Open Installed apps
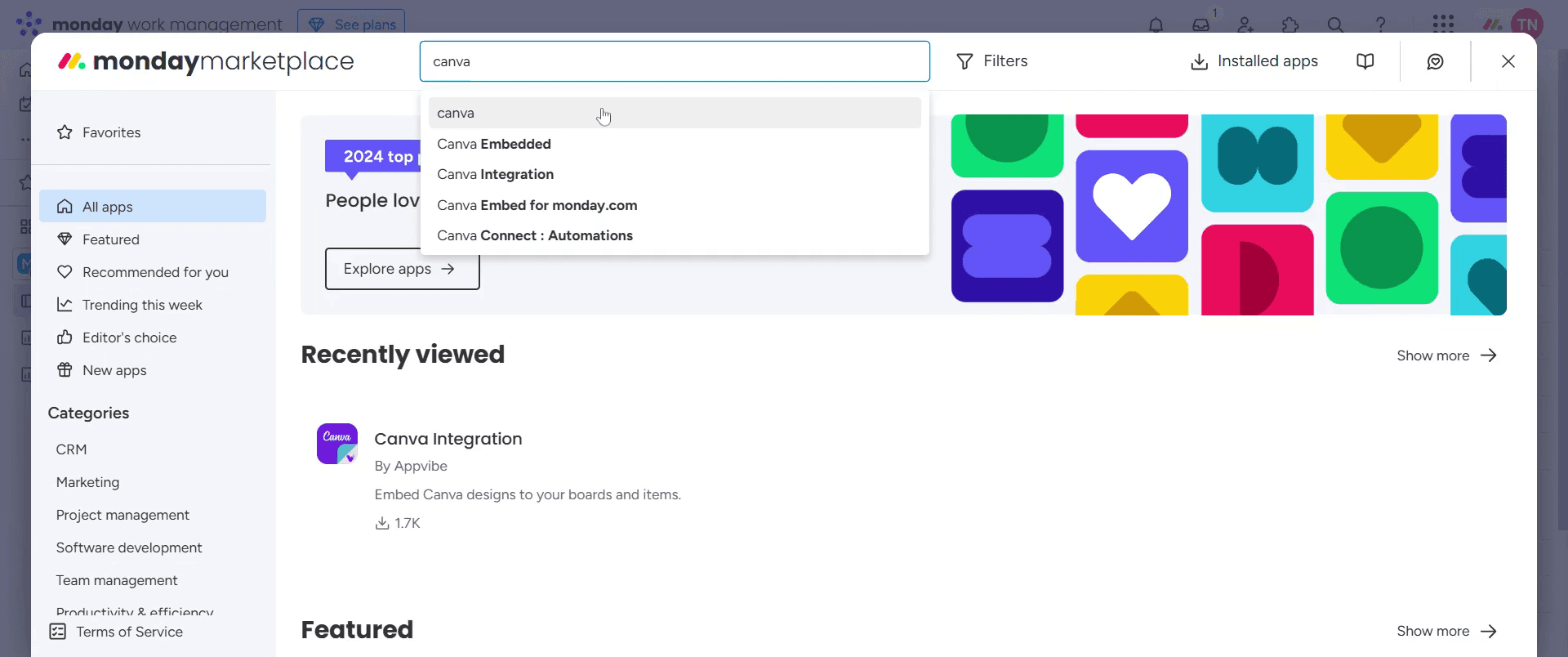The height and width of the screenshot is (657, 1568). pos(1254,61)
